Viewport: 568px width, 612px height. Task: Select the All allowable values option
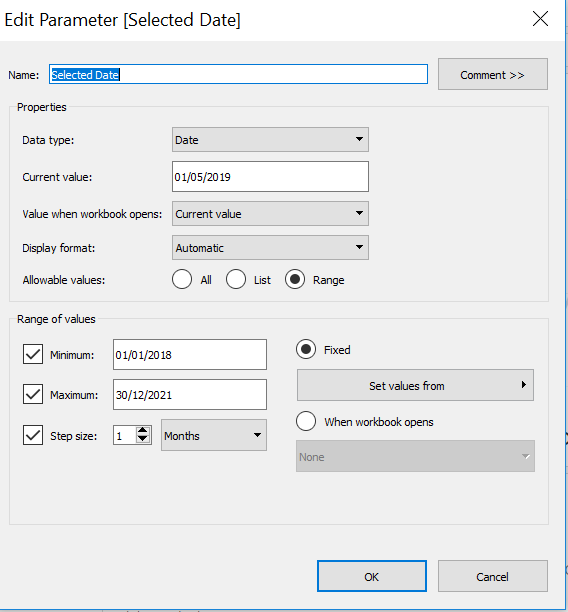pyautogui.click(x=182, y=279)
